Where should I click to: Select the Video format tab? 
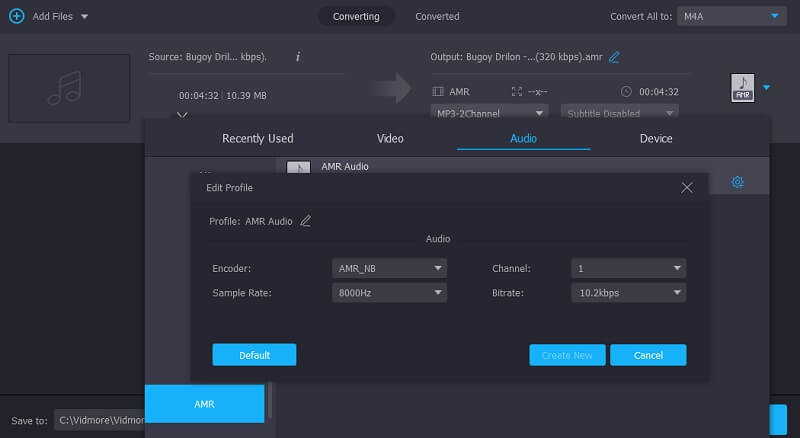point(390,139)
